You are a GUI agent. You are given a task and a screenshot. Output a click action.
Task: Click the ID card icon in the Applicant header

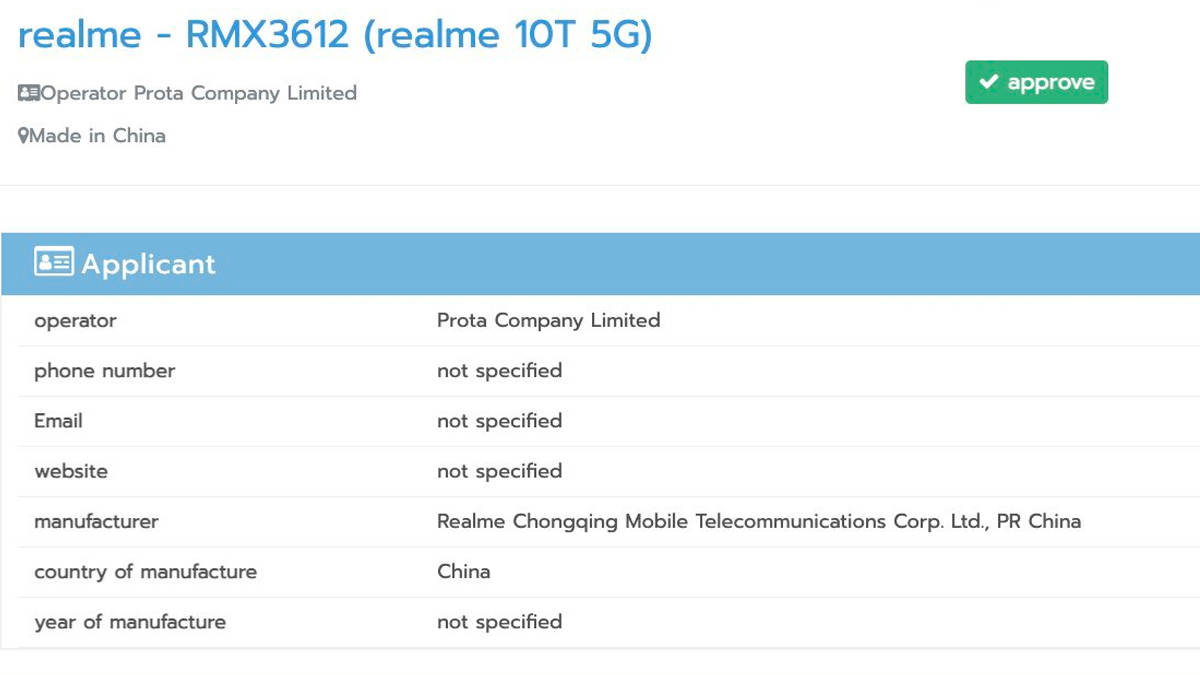pyautogui.click(x=55, y=261)
